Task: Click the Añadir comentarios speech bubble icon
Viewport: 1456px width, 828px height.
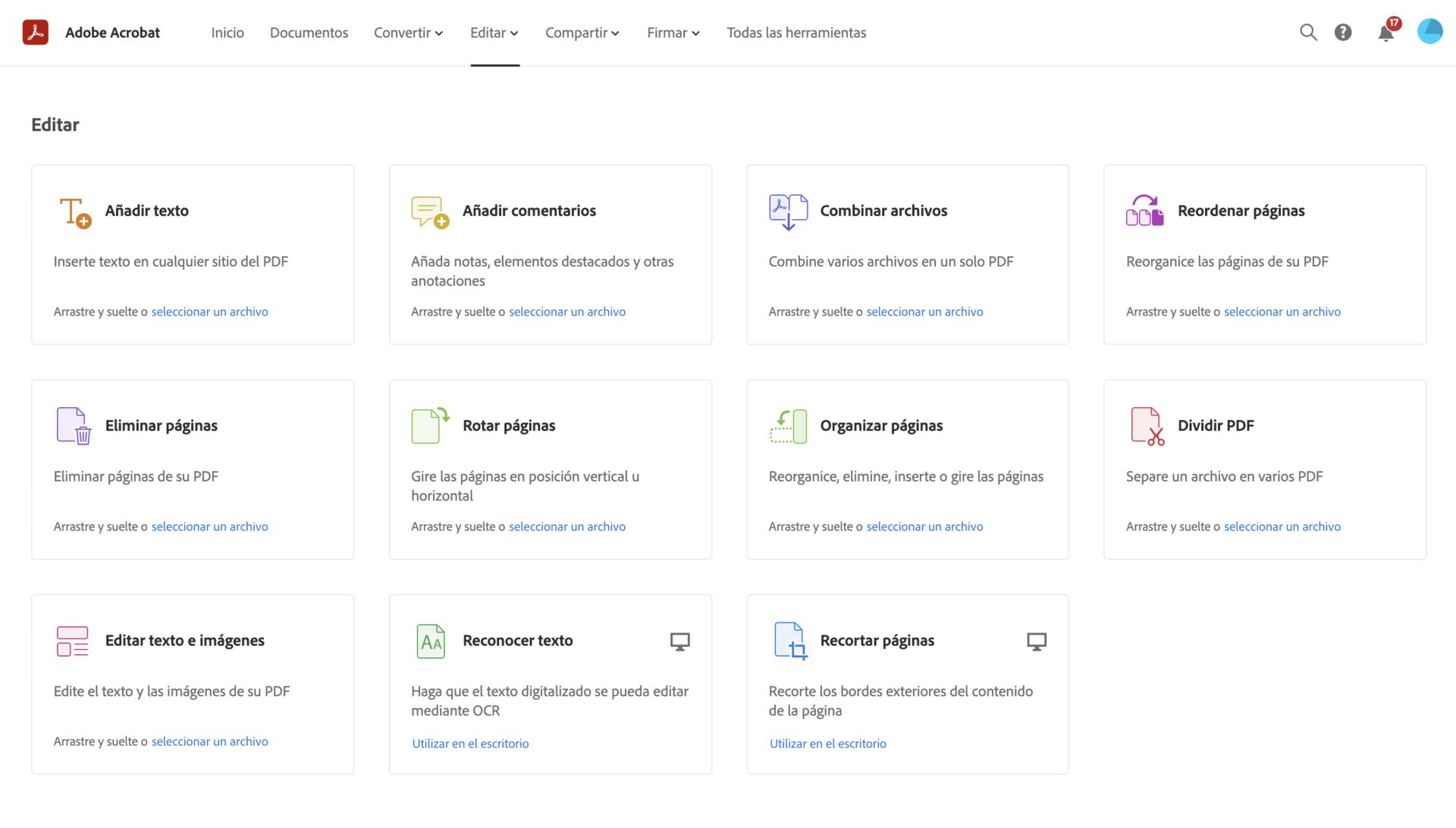Action: coord(430,212)
